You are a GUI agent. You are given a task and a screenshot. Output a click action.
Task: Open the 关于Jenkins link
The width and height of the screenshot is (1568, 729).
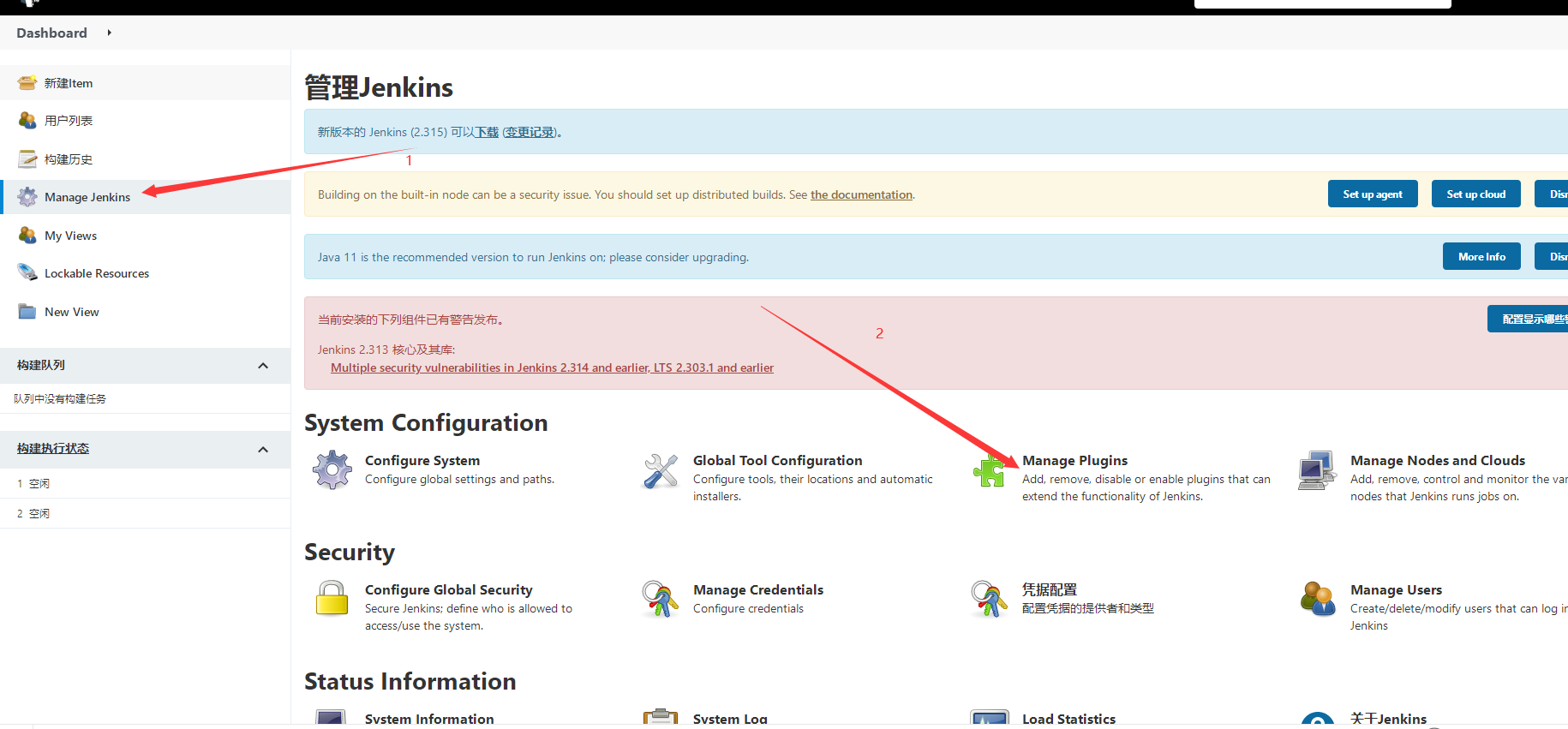[x=1388, y=719]
